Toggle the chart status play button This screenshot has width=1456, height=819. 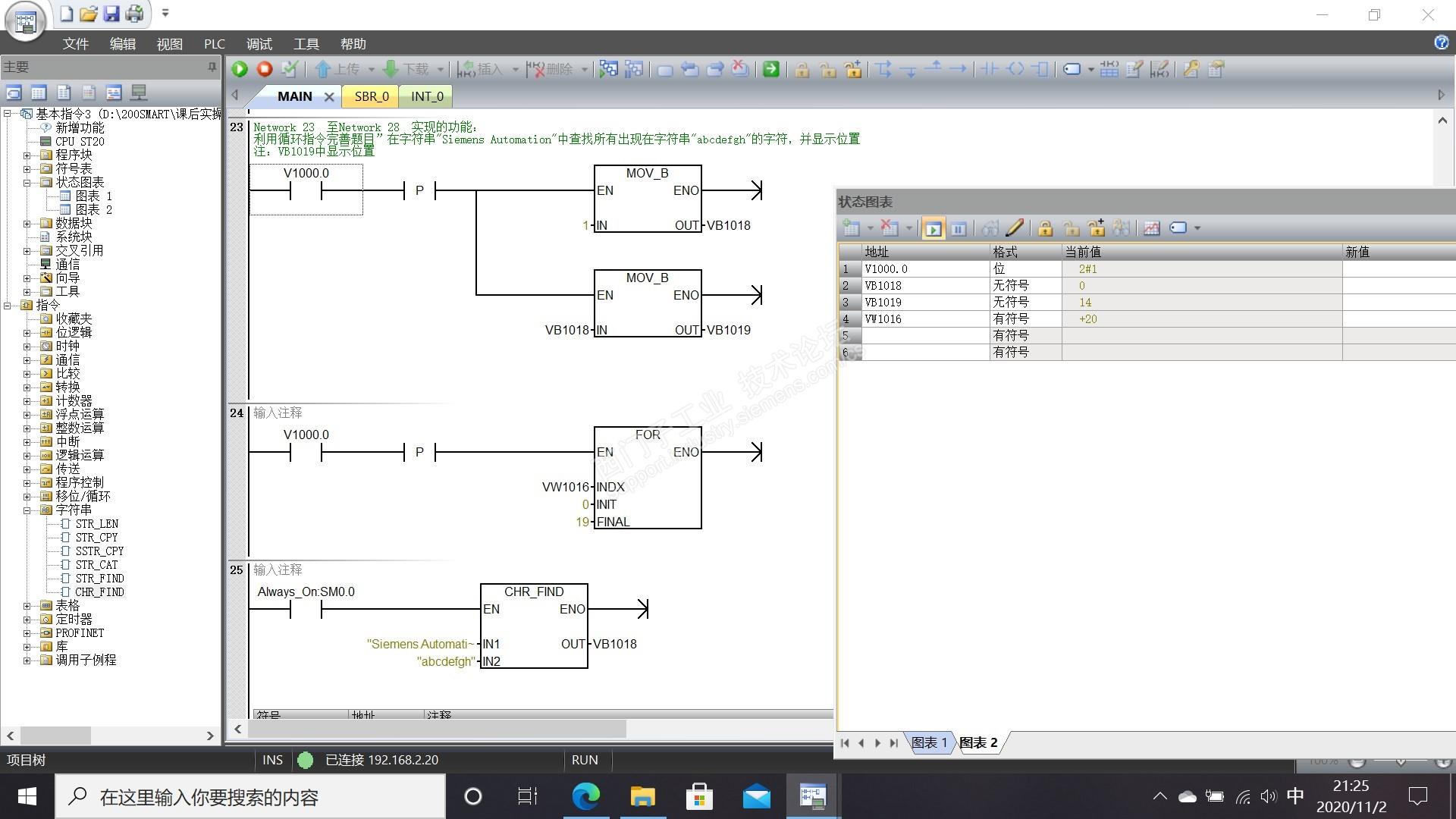(x=934, y=227)
